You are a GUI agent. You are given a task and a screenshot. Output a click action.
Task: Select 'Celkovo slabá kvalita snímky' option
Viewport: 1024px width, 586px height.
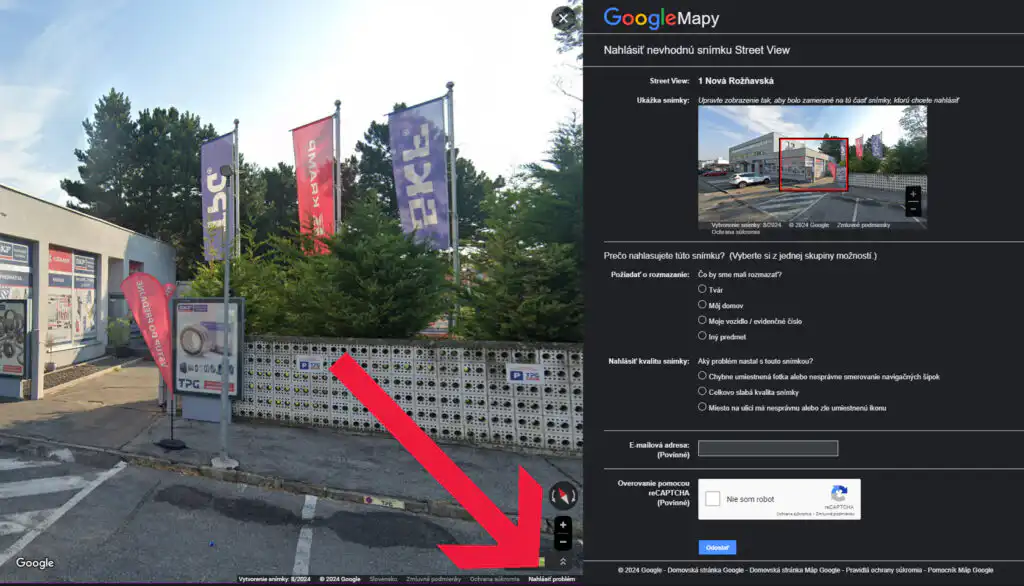[704, 392]
